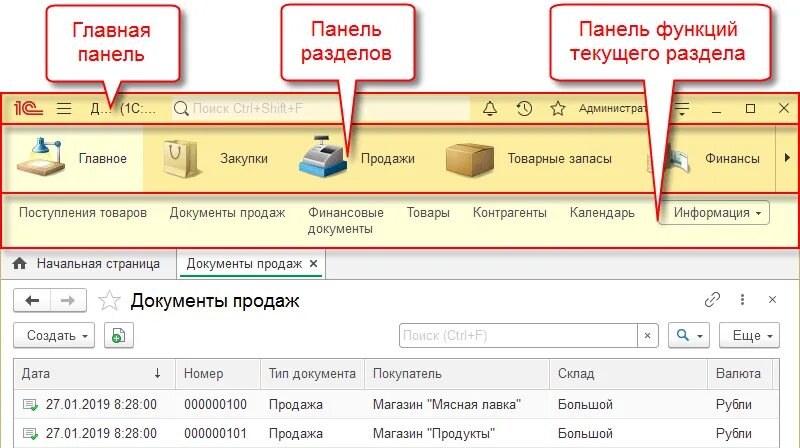This screenshot has height=448, width=800.
Task: Get link to form icon
Action: pos(712,300)
